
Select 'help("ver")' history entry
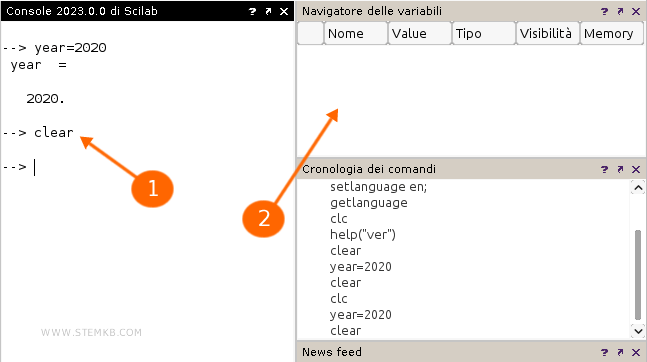tap(363, 234)
